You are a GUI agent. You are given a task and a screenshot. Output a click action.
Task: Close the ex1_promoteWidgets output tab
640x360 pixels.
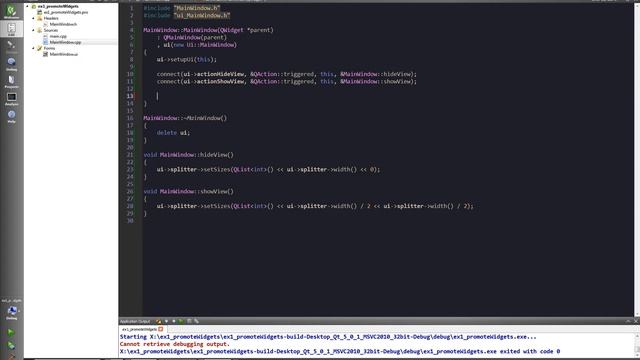(x=161, y=329)
